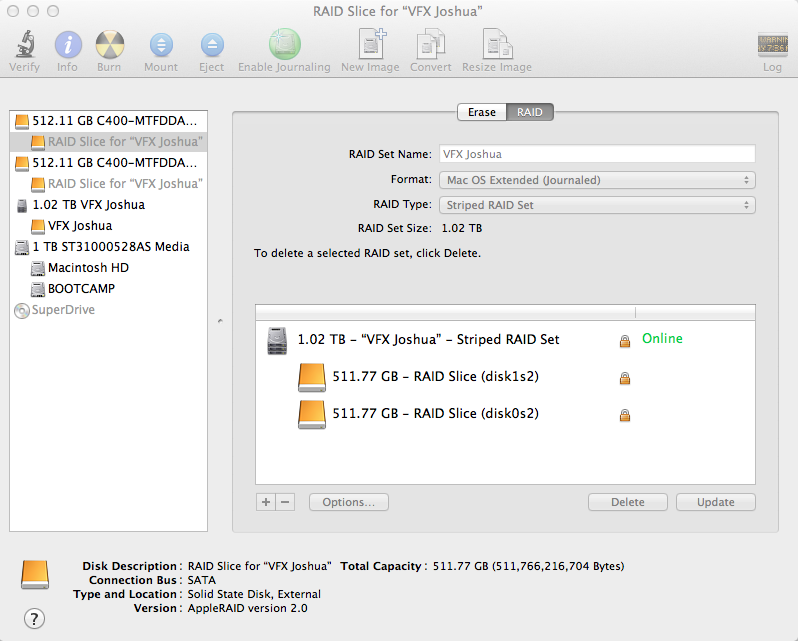Click orange disk icon for disk0s2 slice
The height and width of the screenshot is (641, 798).
(311, 415)
